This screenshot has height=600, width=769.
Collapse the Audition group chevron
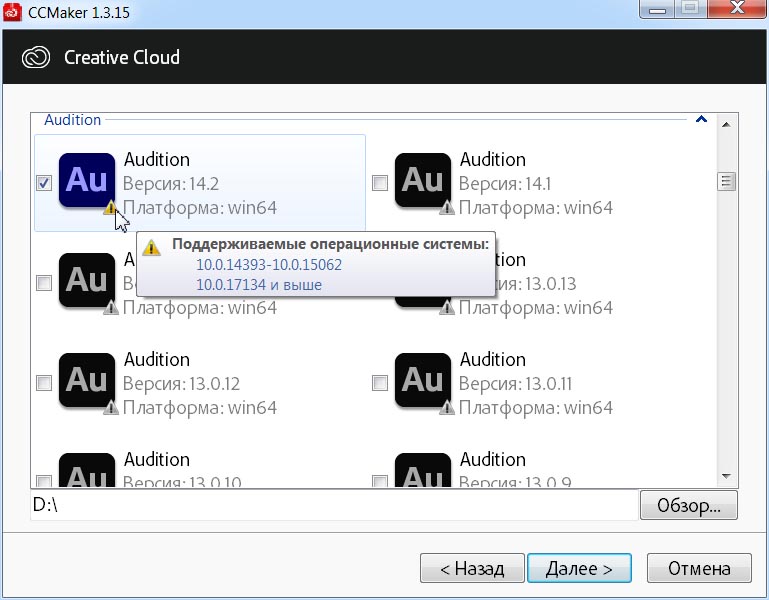(x=701, y=119)
